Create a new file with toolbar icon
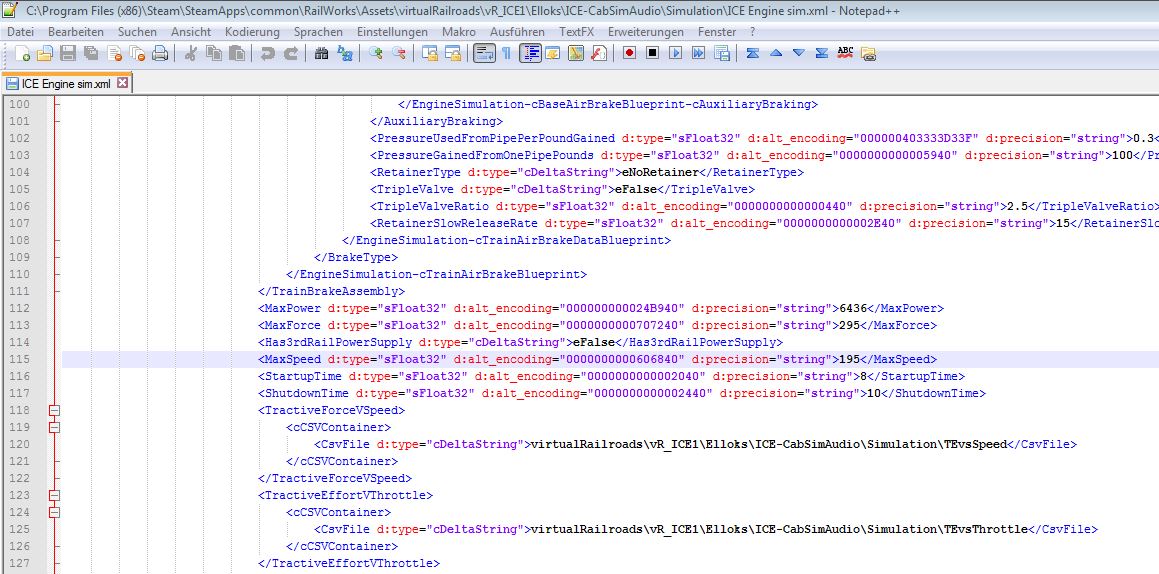 click(x=23, y=53)
